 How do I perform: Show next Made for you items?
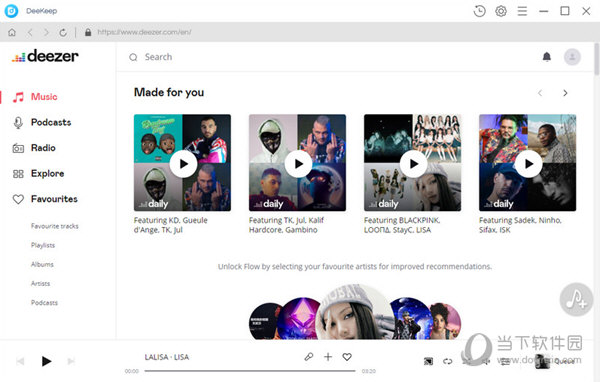(x=565, y=93)
